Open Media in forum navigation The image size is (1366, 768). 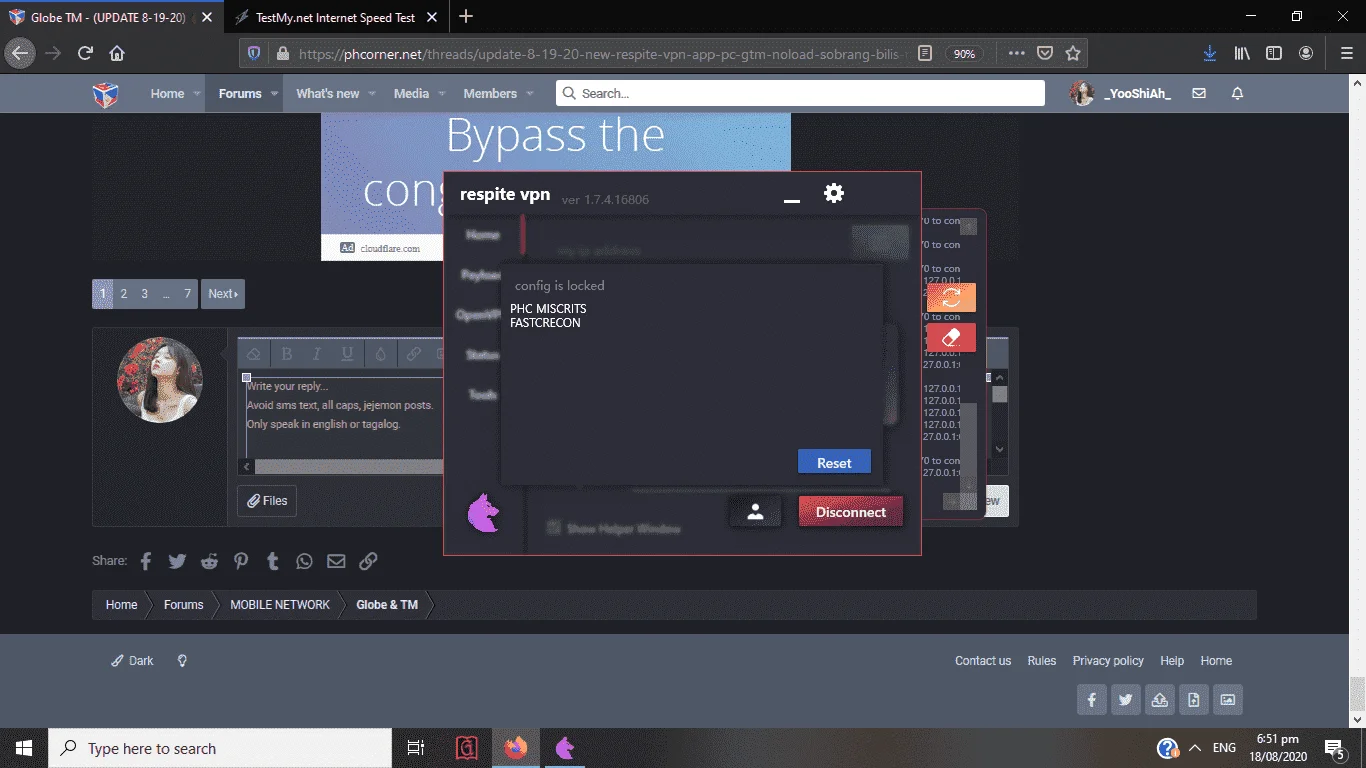(411, 94)
